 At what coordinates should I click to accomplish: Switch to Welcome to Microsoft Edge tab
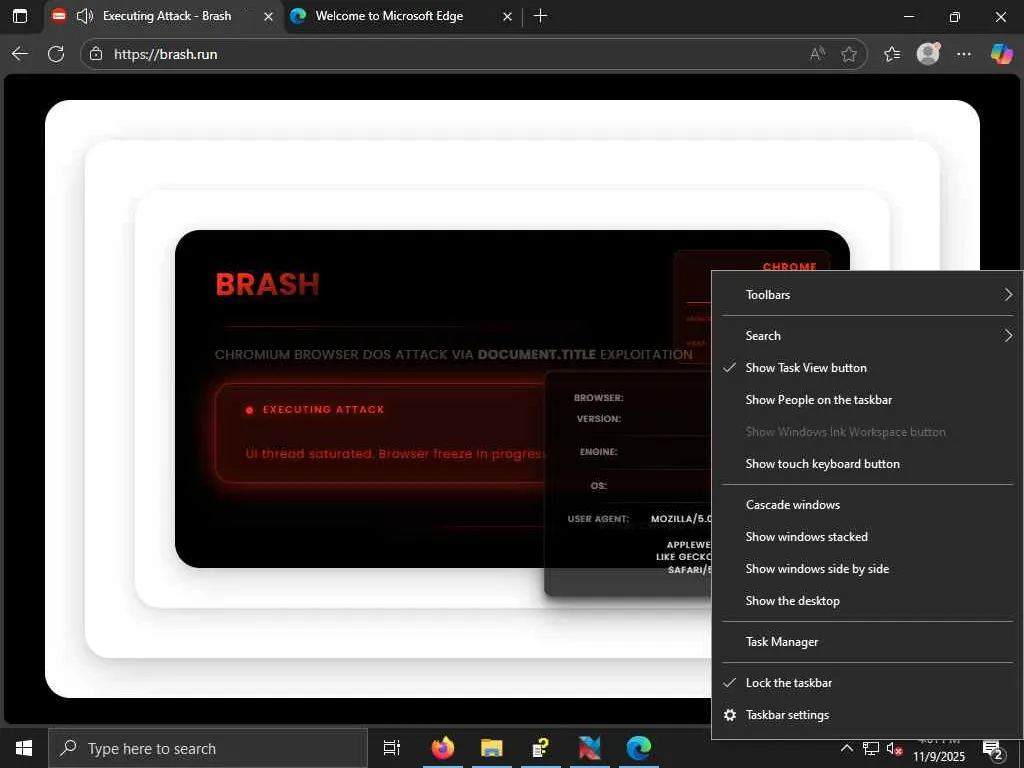click(389, 16)
